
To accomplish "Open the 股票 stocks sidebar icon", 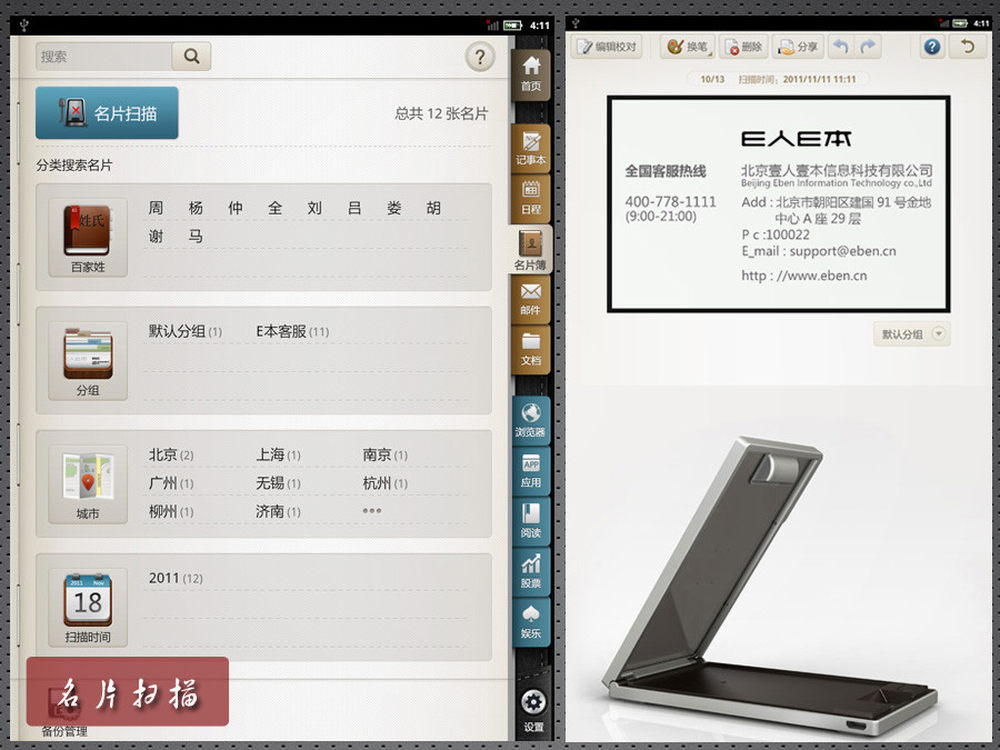I will 531,571.
